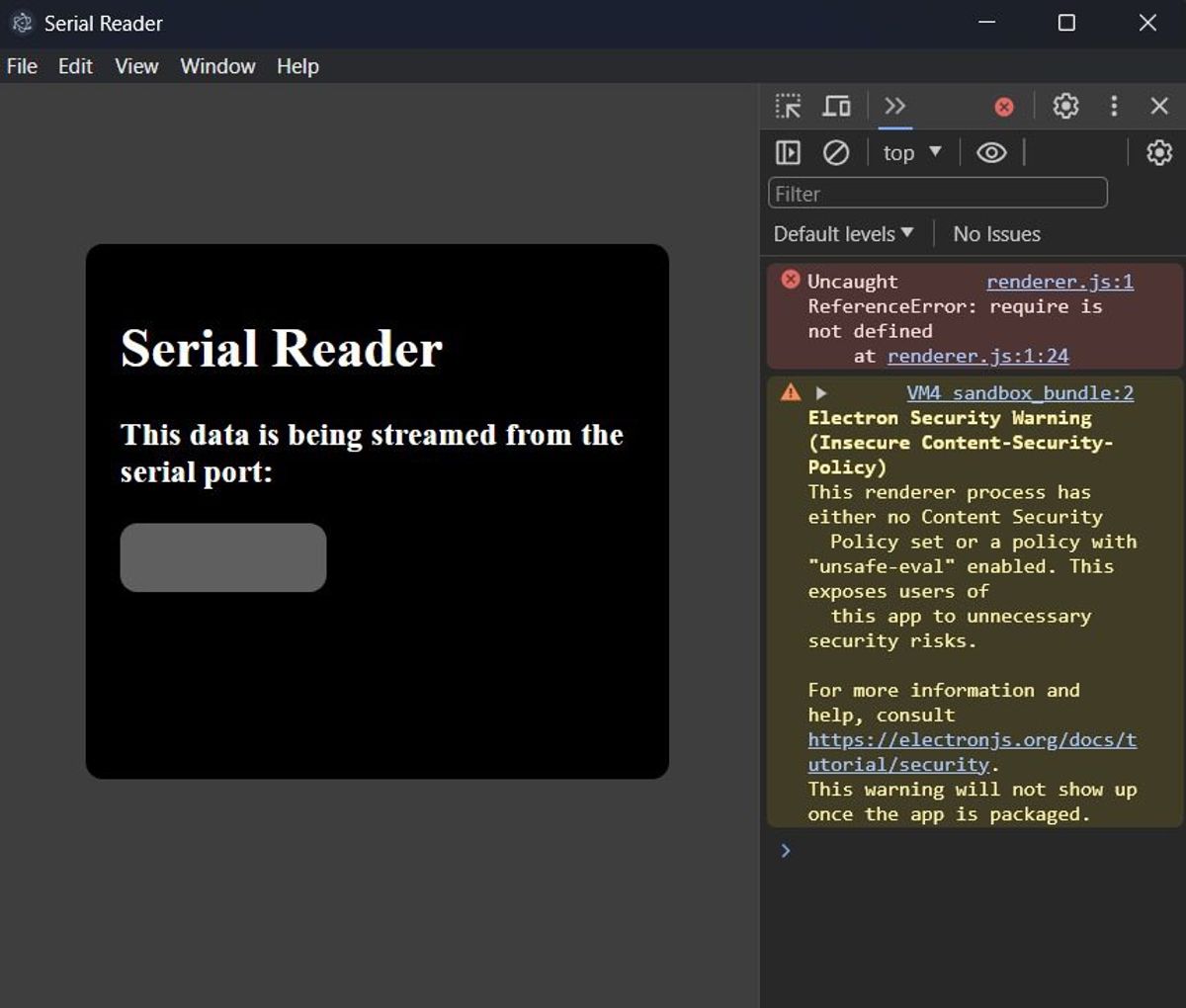Click the warning triangle icon
Image resolution: width=1186 pixels, height=1008 pixels.
(x=791, y=392)
